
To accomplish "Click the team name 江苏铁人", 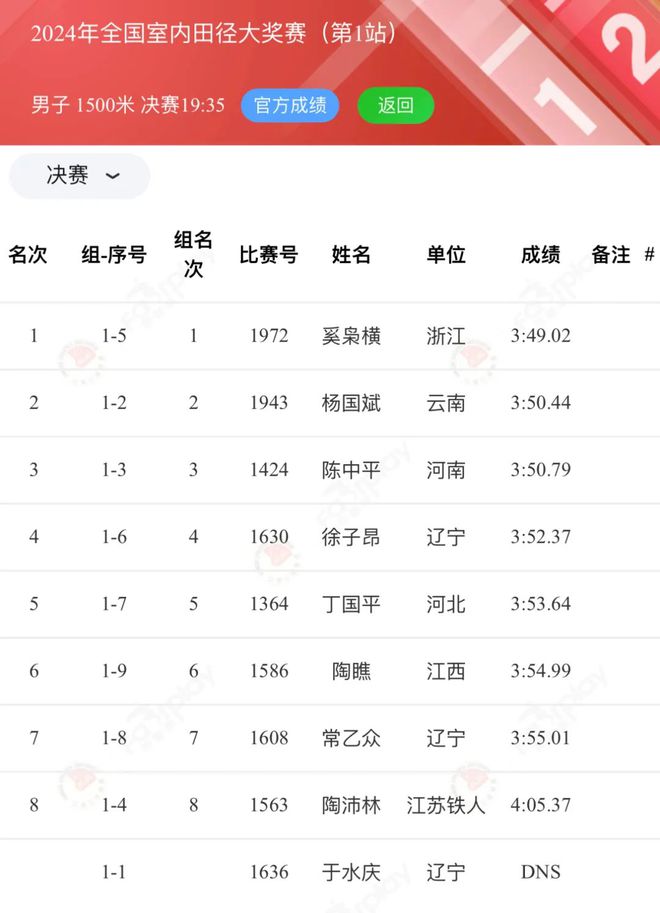I will 446,805.
